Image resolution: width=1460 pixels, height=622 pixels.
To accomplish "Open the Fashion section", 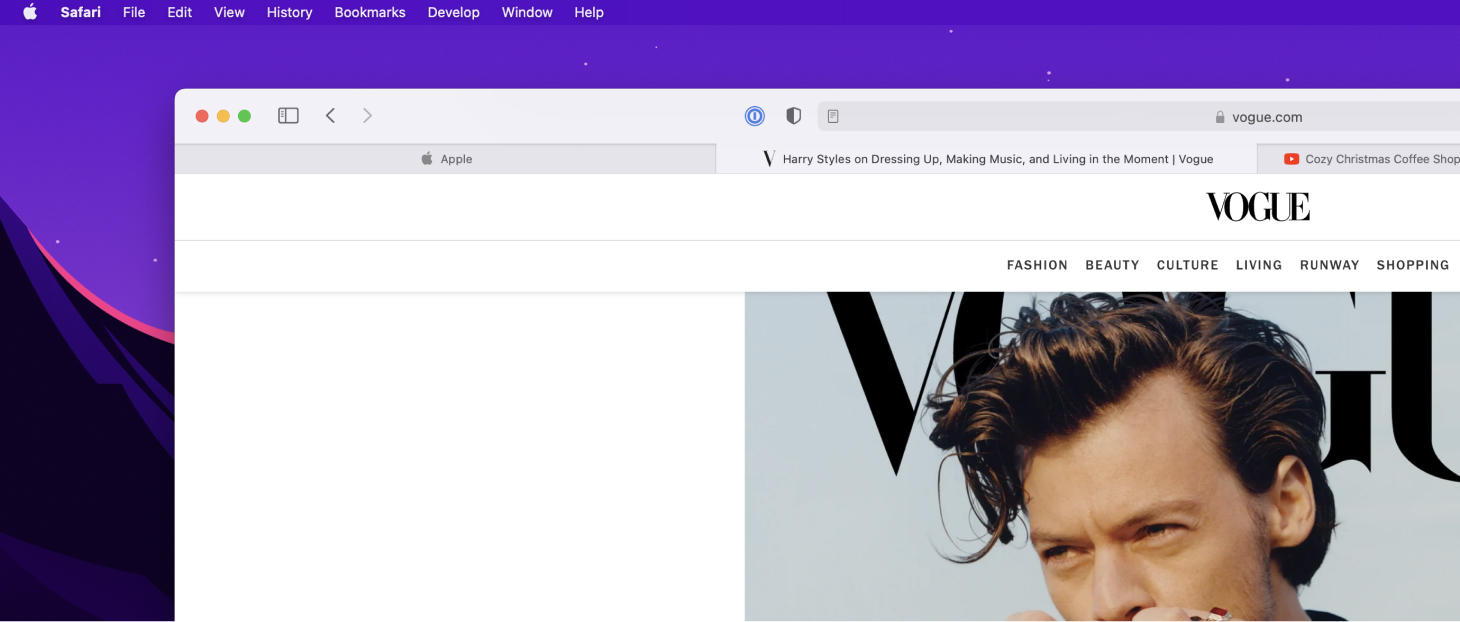I will point(1037,265).
